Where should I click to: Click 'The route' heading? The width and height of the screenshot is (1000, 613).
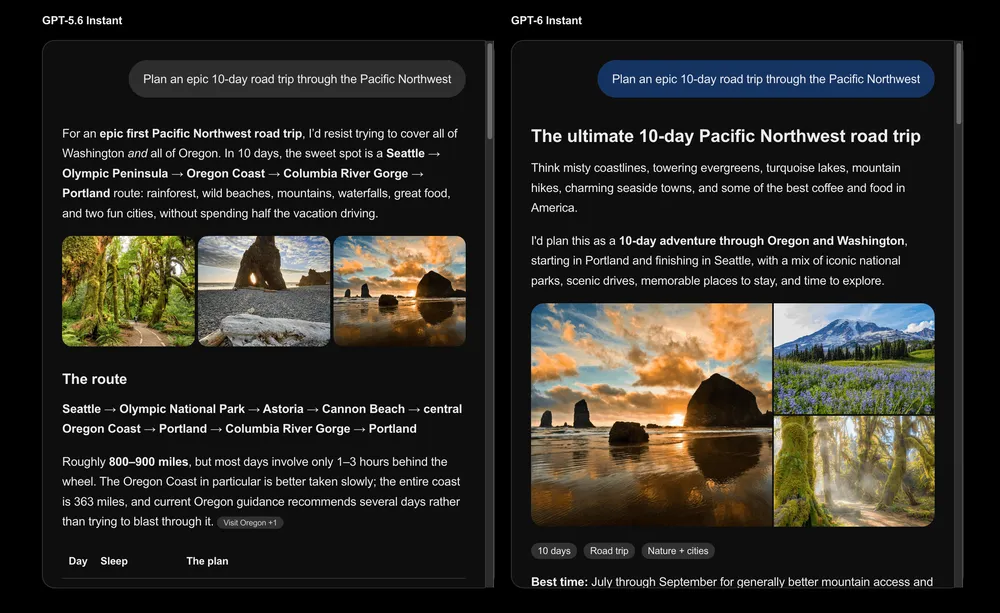tap(94, 379)
